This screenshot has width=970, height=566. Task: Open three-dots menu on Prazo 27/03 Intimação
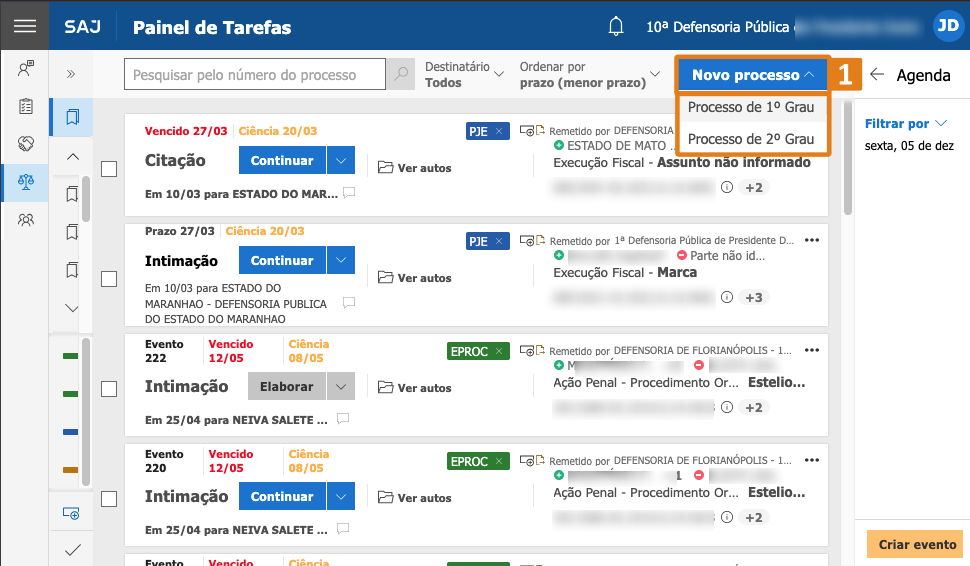[x=812, y=240]
